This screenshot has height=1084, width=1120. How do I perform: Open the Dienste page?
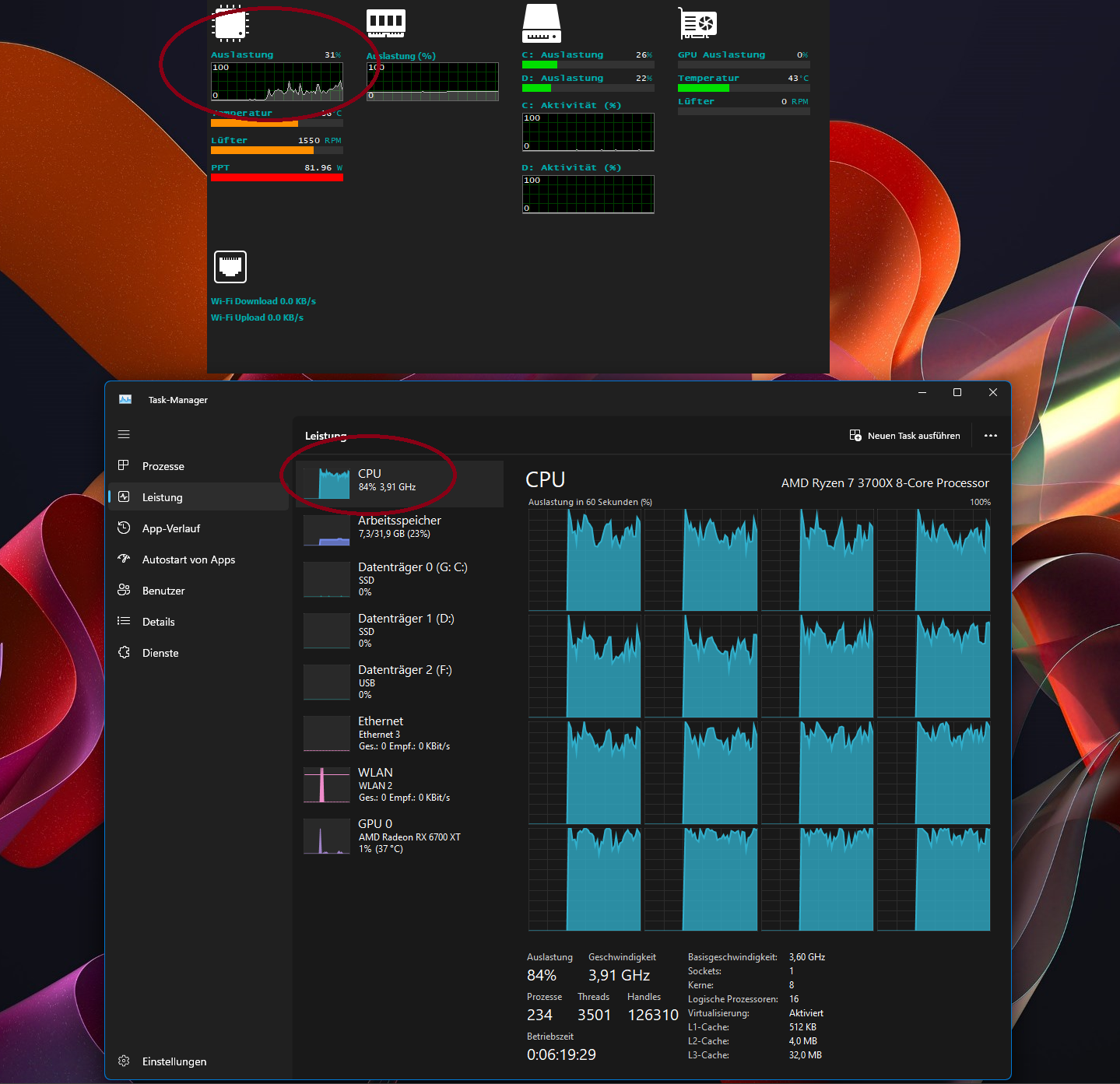(x=198, y=653)
